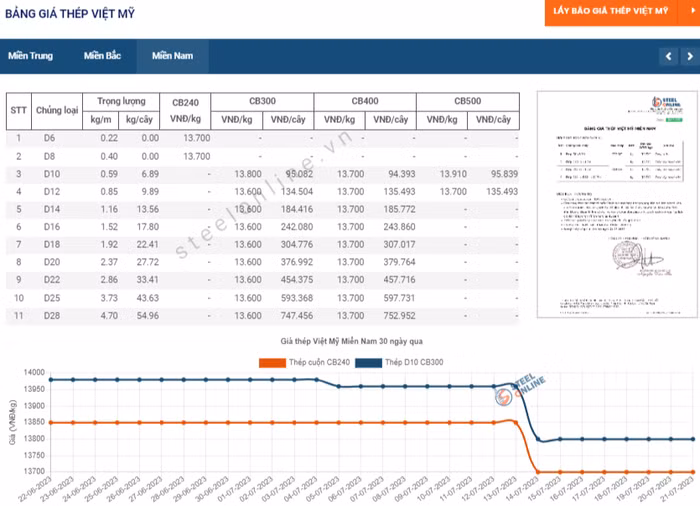Click the CB500 column header
Screen dimensions: 700x506
467,101
